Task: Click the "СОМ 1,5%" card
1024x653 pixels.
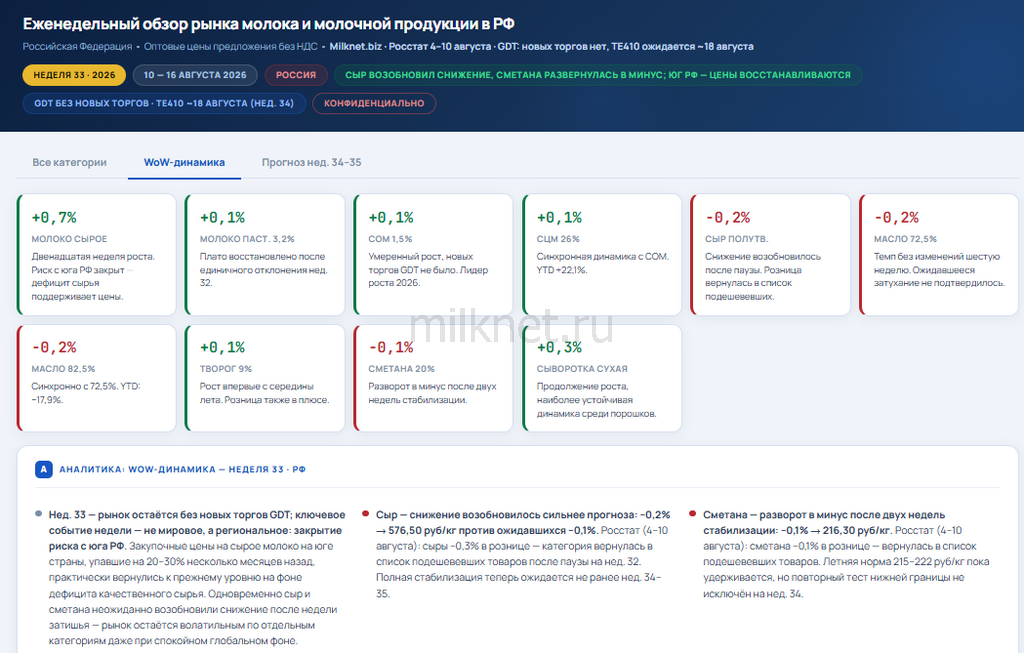Action: tap(434, 255)
